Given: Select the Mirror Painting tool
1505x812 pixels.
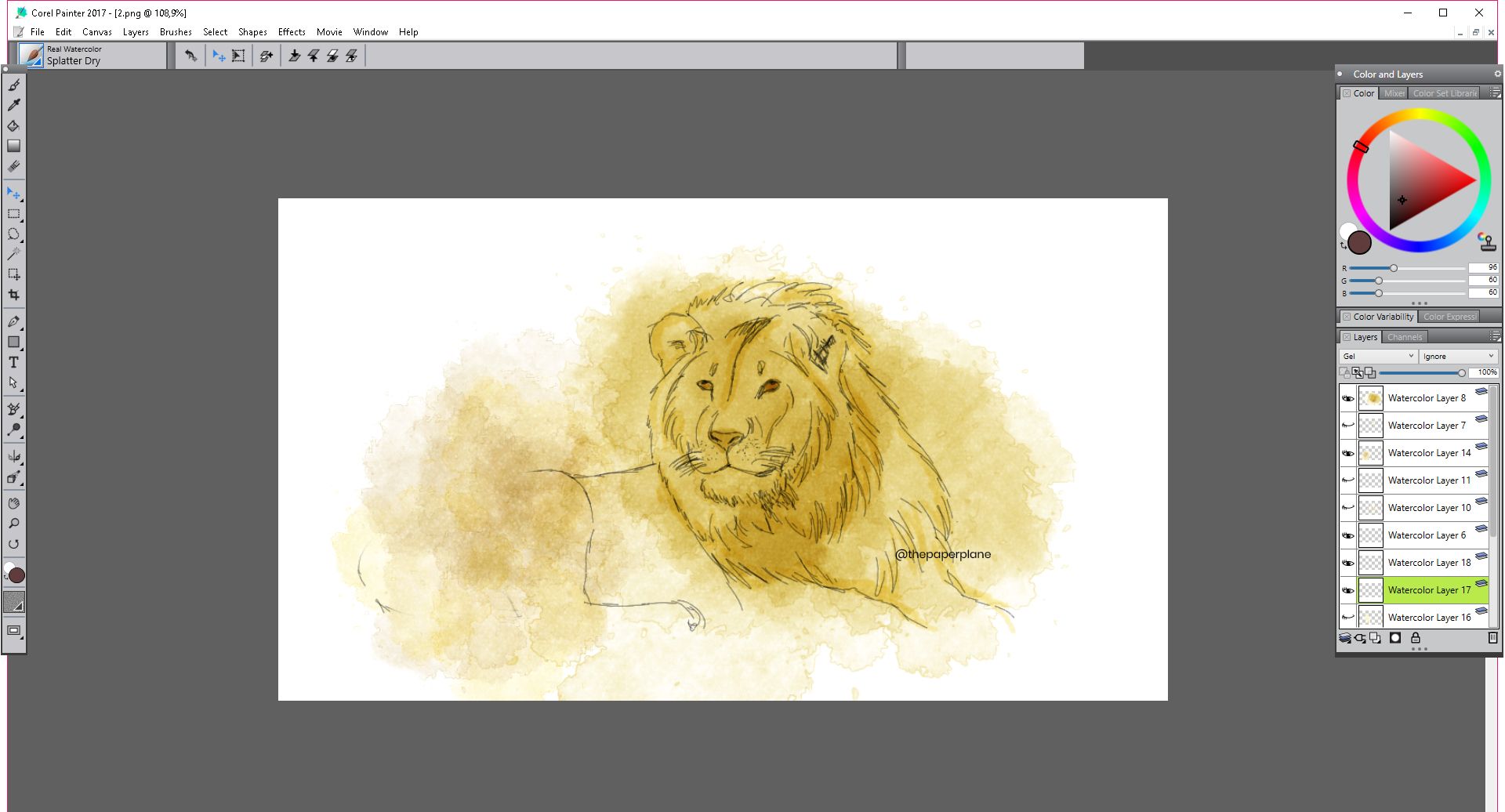Looking at the screenshot, I should pos(13,456).
